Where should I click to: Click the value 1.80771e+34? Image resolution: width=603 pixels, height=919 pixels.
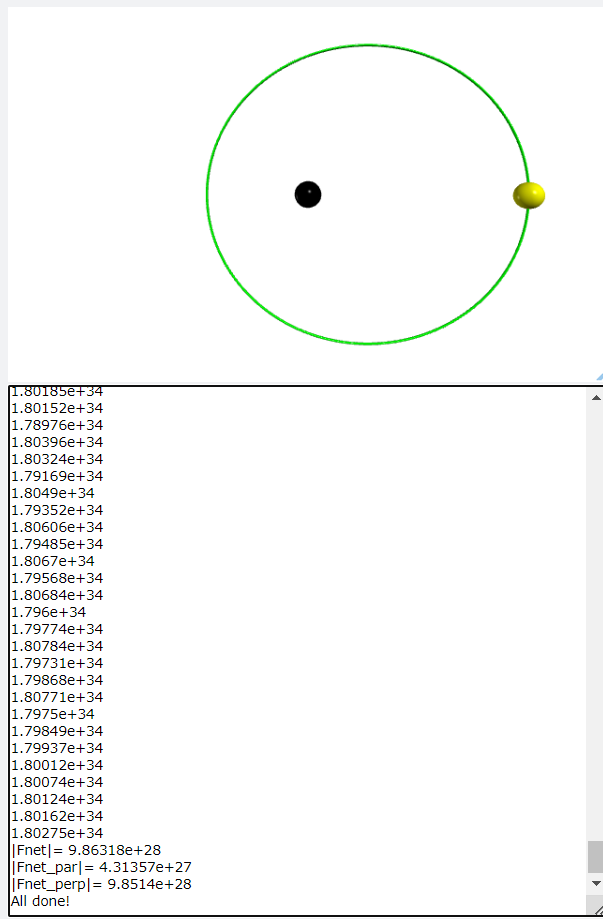(x=57, y=697)
